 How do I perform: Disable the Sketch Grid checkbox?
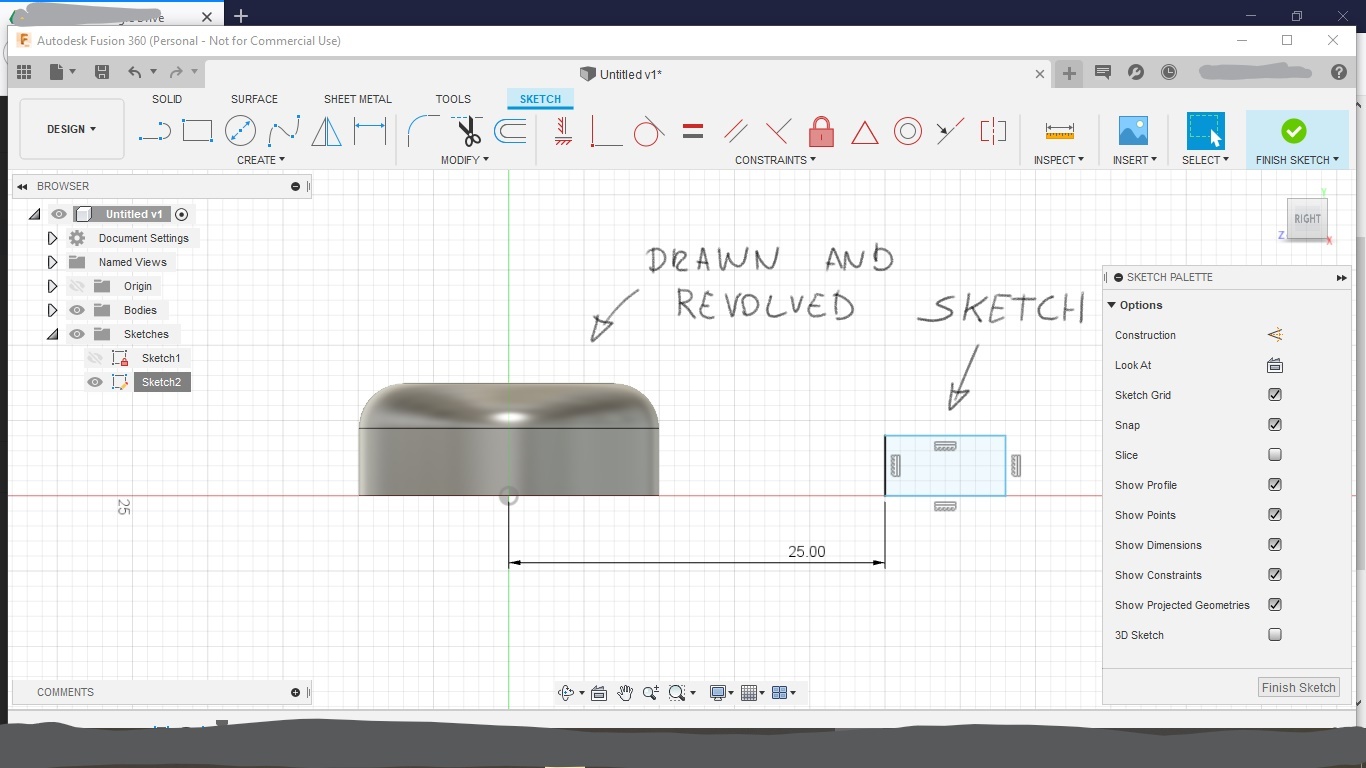click(x=1275, y=395)
